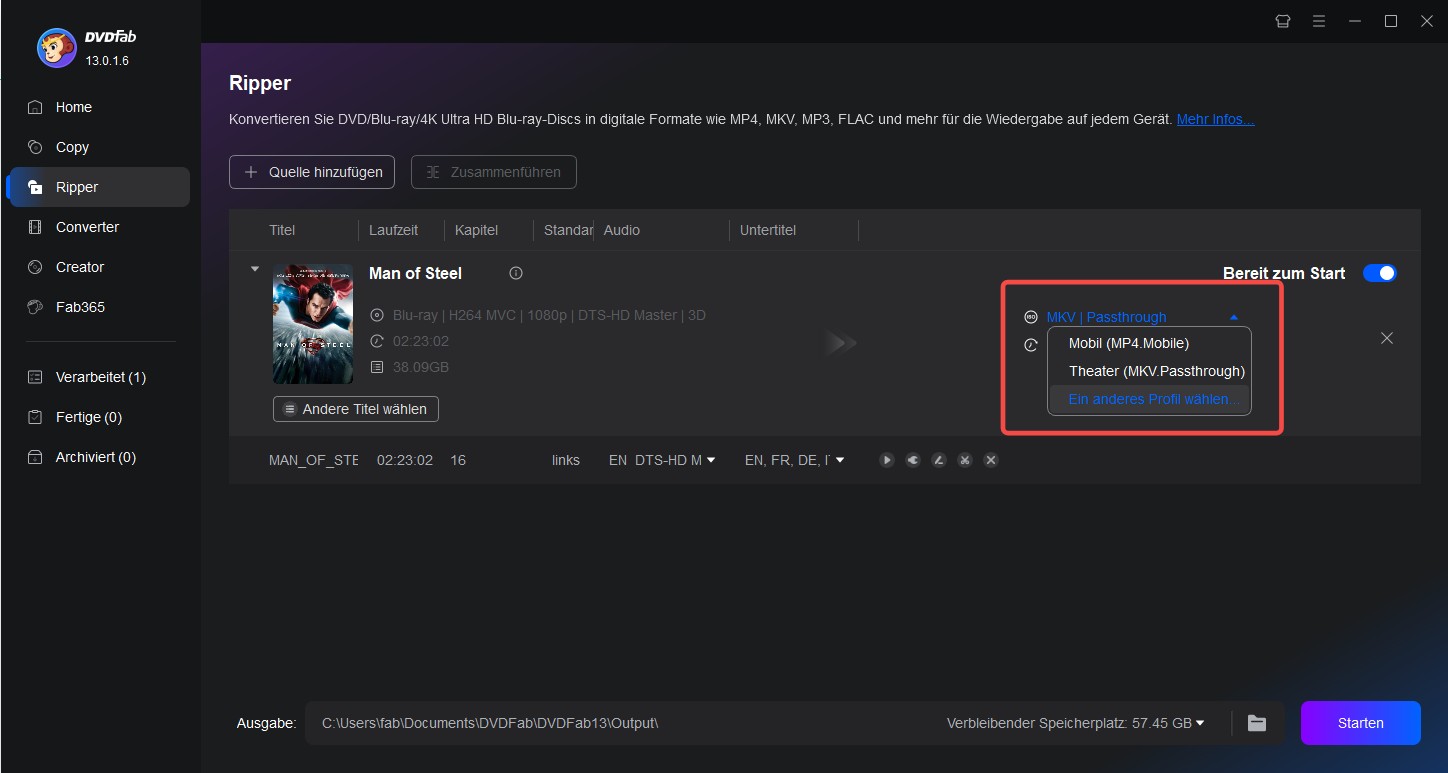Open the trim scissors icon
The image size is (1448, 773).
pyautogui.click(x=965, y=460)
